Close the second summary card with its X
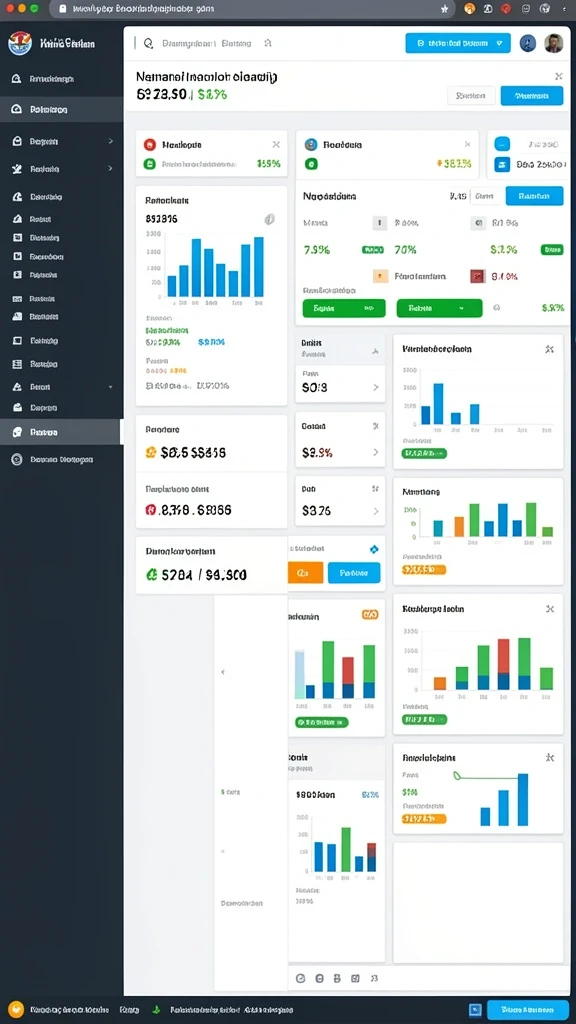 tap(467, 144)
